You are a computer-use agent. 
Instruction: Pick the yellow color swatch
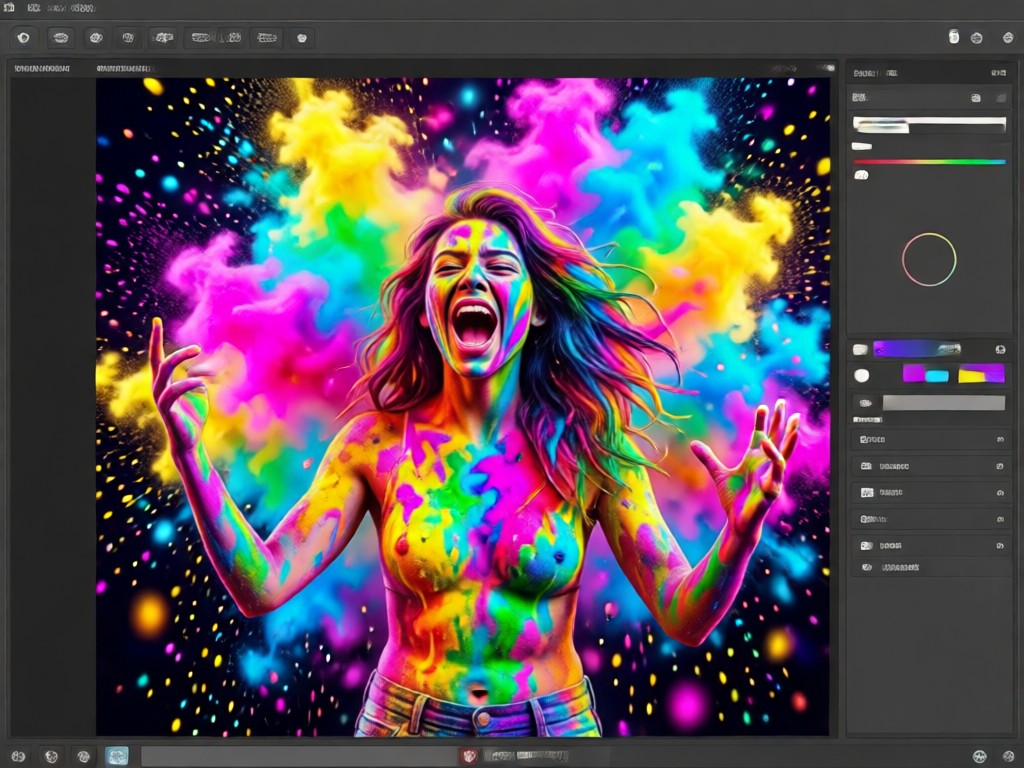[x=971, y=376]
